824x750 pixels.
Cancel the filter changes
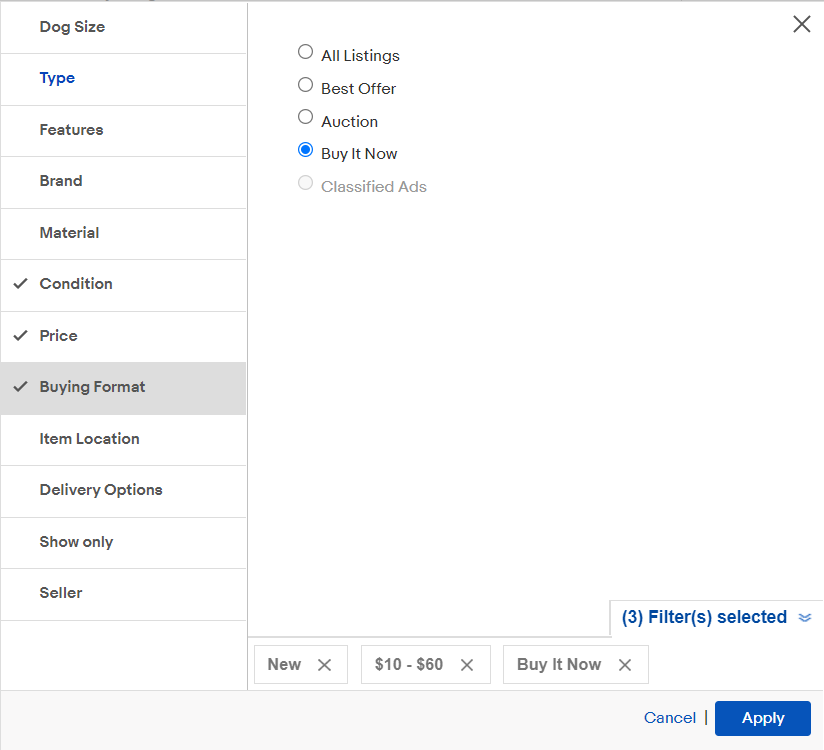click(x=669, y=718)
